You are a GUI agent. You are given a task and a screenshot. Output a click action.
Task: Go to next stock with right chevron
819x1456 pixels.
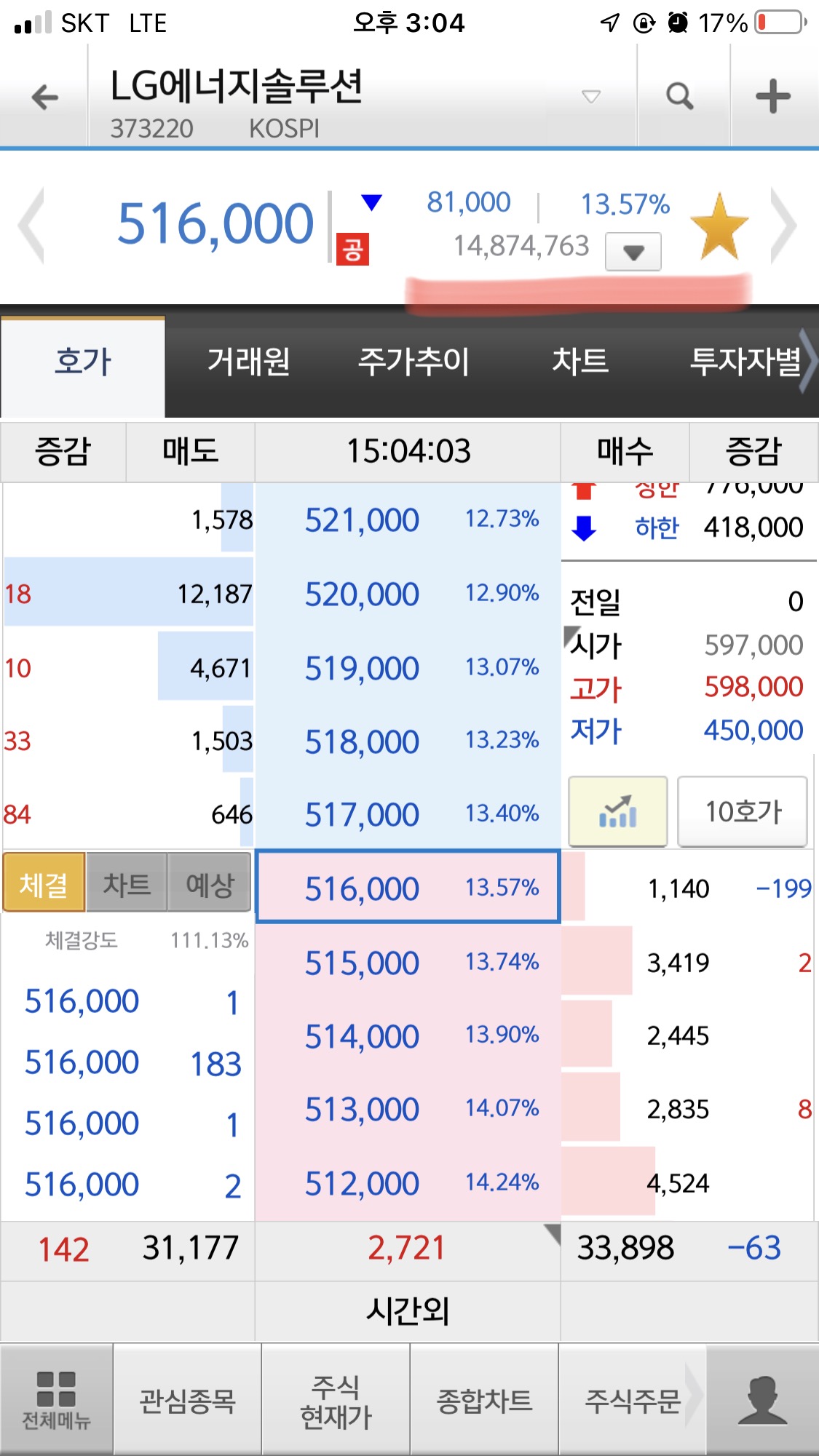(x=784, y=226)
